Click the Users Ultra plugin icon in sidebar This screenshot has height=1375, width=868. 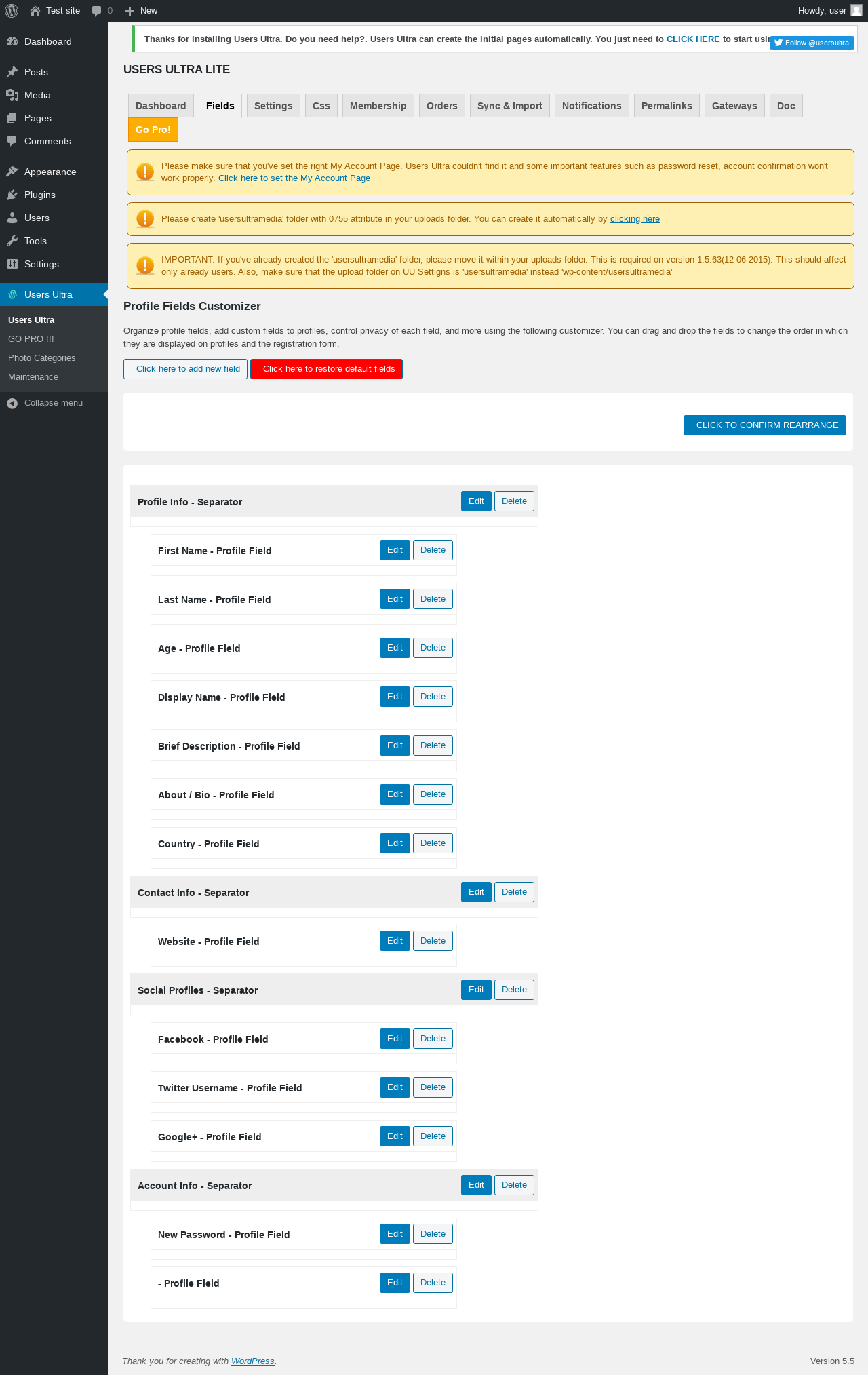(x=12, y=294)
